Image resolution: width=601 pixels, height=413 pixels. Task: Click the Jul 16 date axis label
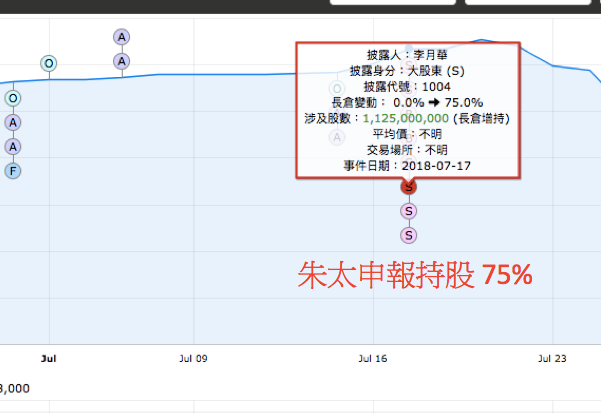pyautogui.click(x=372, y=356)
